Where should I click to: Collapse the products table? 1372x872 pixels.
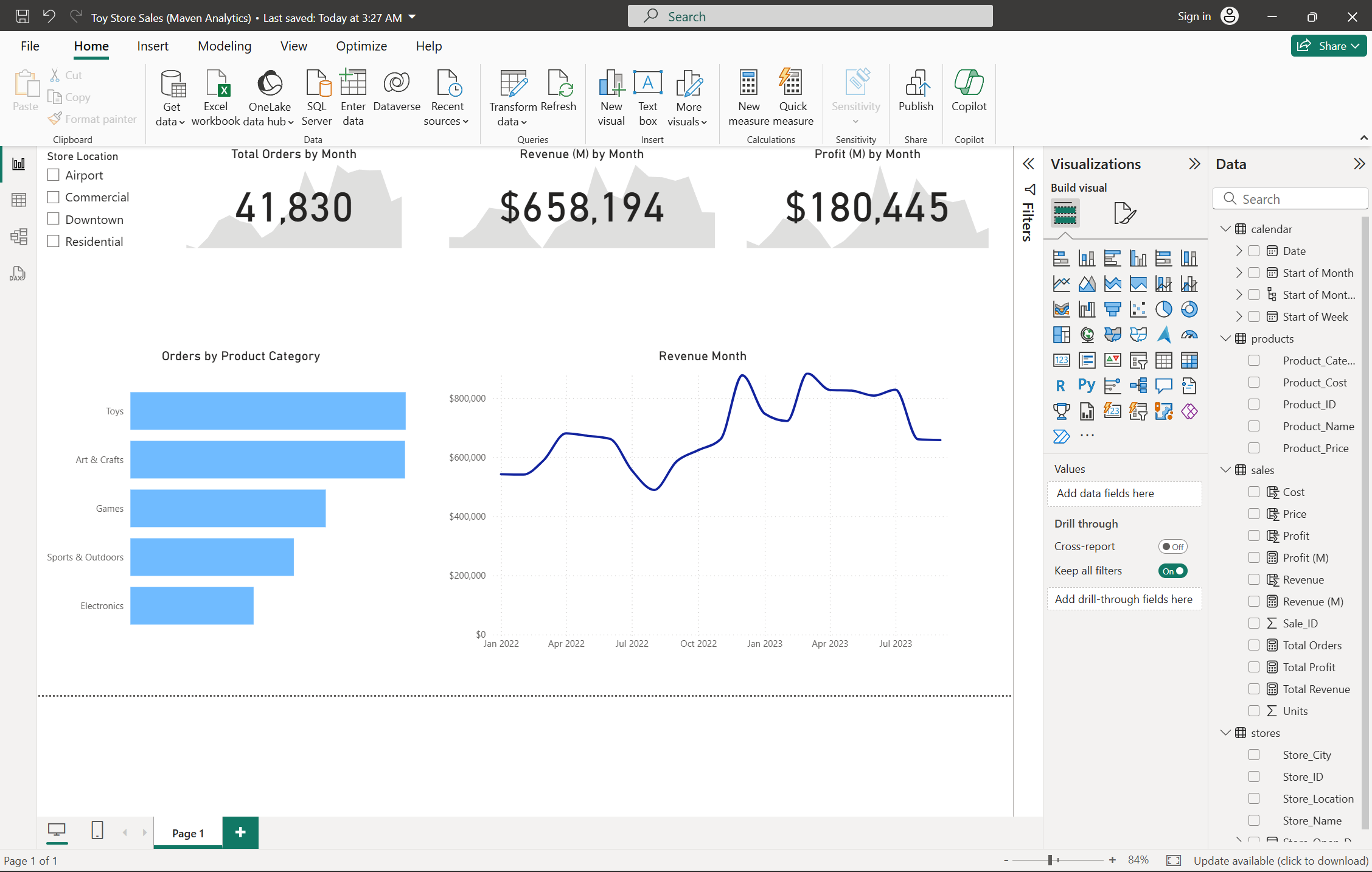point(1225,338)
